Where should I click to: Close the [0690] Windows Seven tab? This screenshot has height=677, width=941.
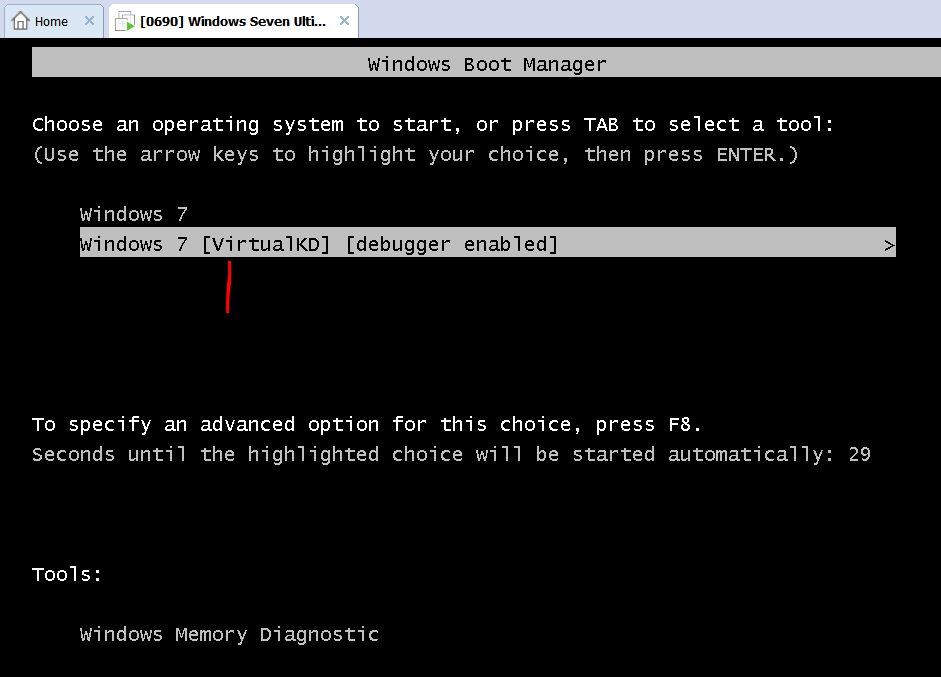click(345, 21)
